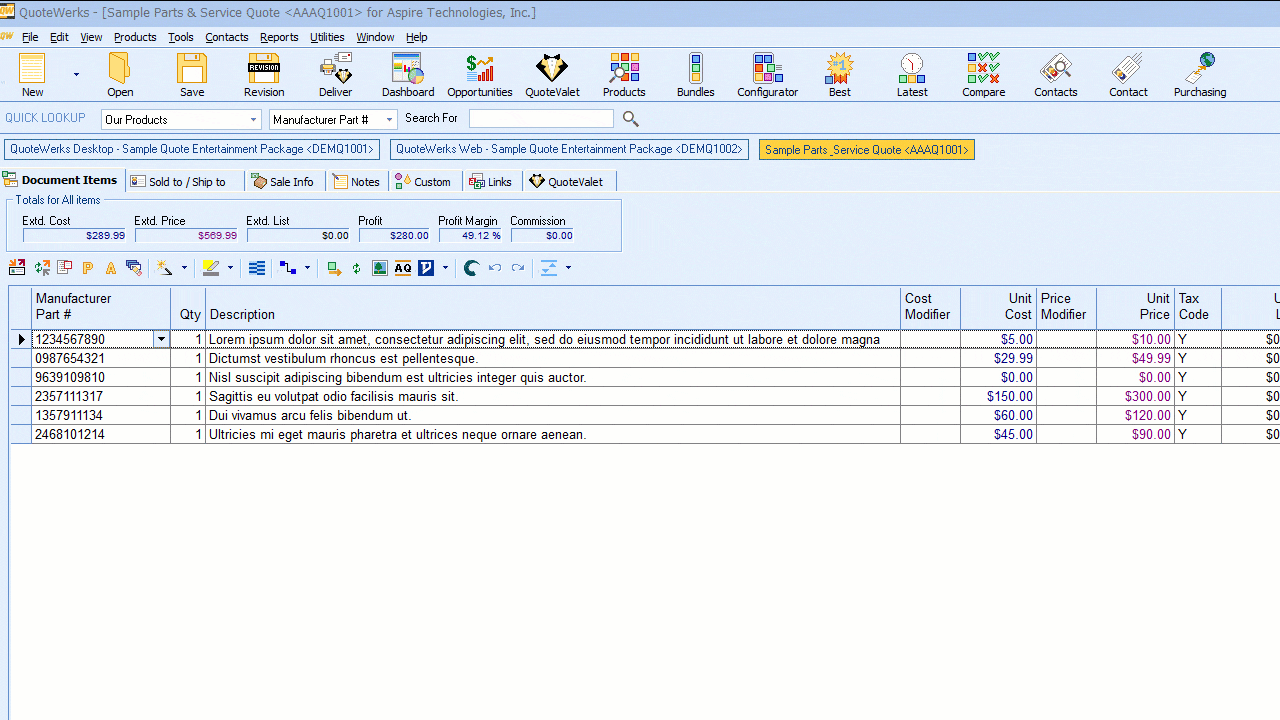Viewport: 1280px width, 720px height.
Task: Open the Compare tool
Action: tap(983, 75)
